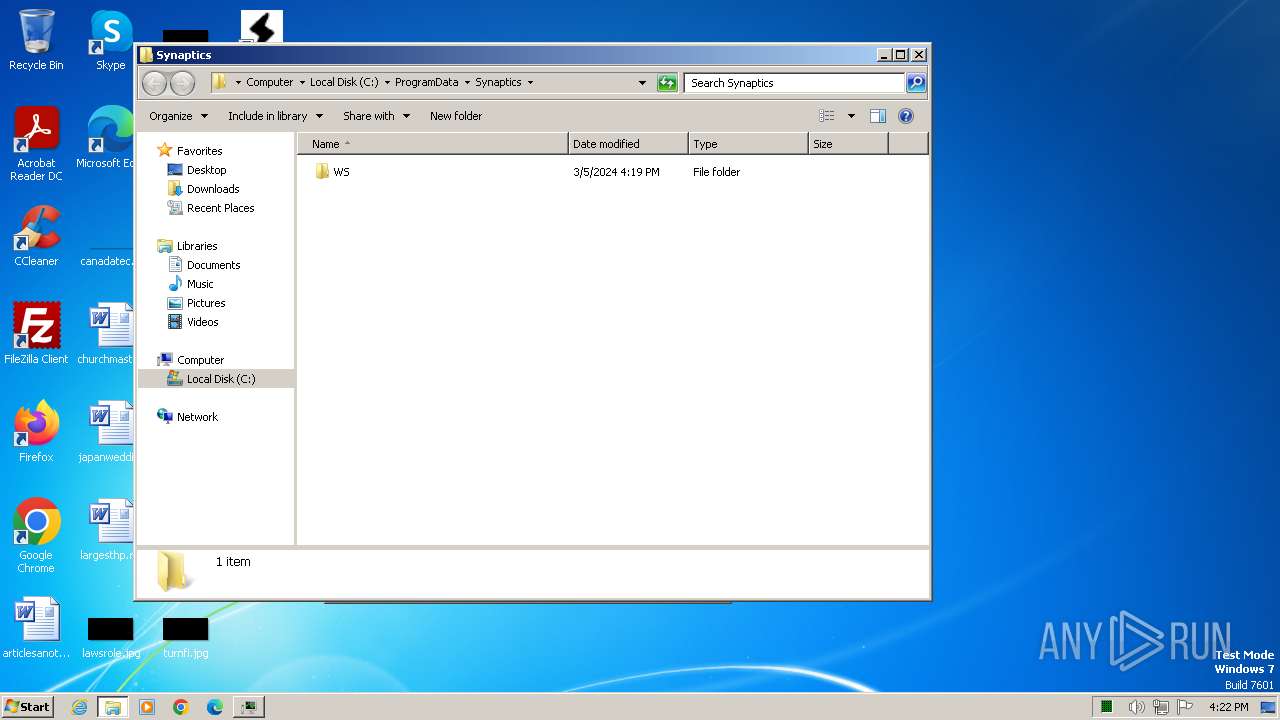This screenshot has width=1280, height=720.
Task: Click the search magnifier icon
Action: (915, 83)
